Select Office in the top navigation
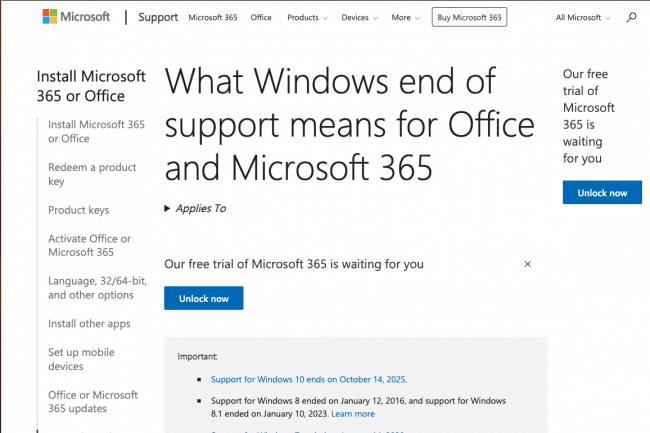This screenshot has height=433, width=650. pos(261,17)
